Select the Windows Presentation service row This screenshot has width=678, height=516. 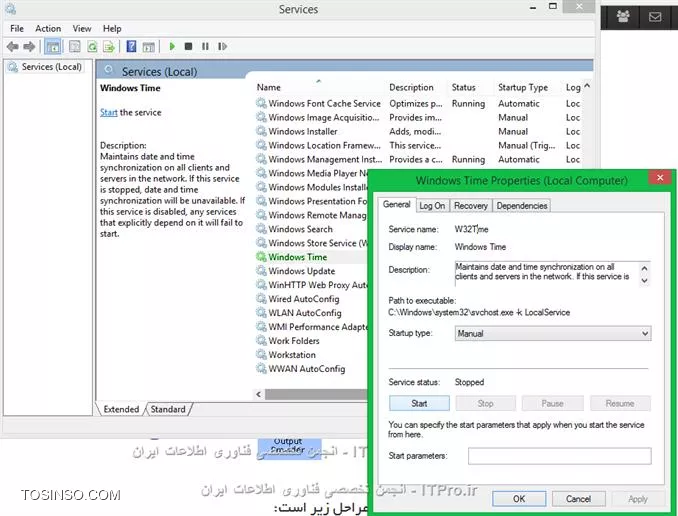point(311,201)
